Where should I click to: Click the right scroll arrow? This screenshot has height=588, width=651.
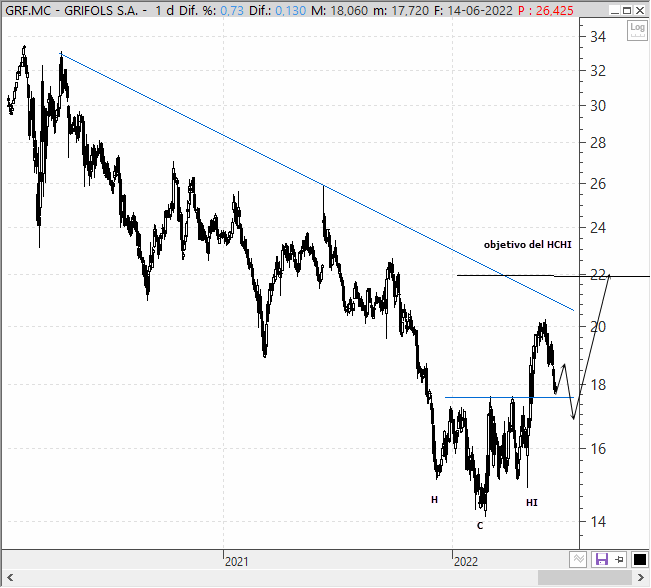tap(641, 578)
